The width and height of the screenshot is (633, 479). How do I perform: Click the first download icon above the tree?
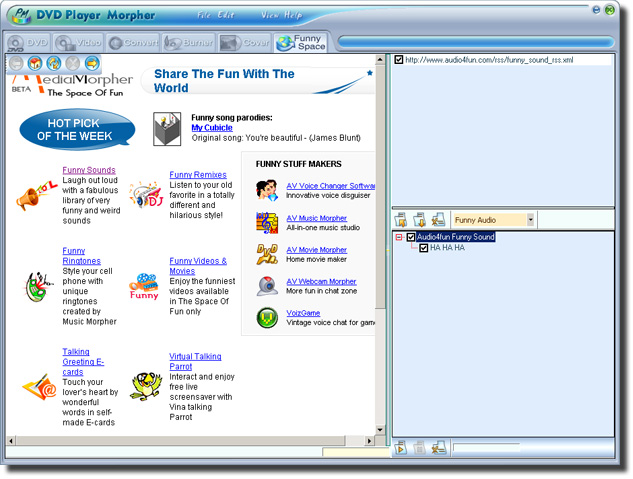pos(400,219)
